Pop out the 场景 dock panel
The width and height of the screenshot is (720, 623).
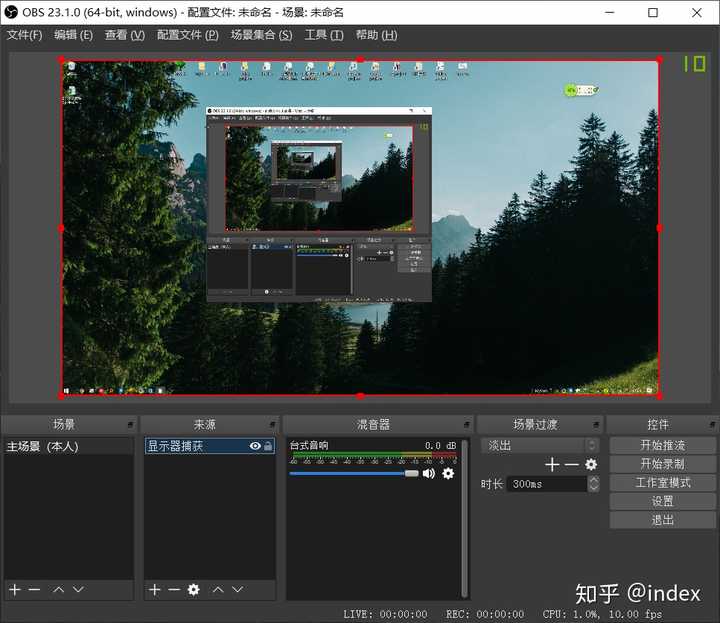pyautogui.click(x=130, y=425)
